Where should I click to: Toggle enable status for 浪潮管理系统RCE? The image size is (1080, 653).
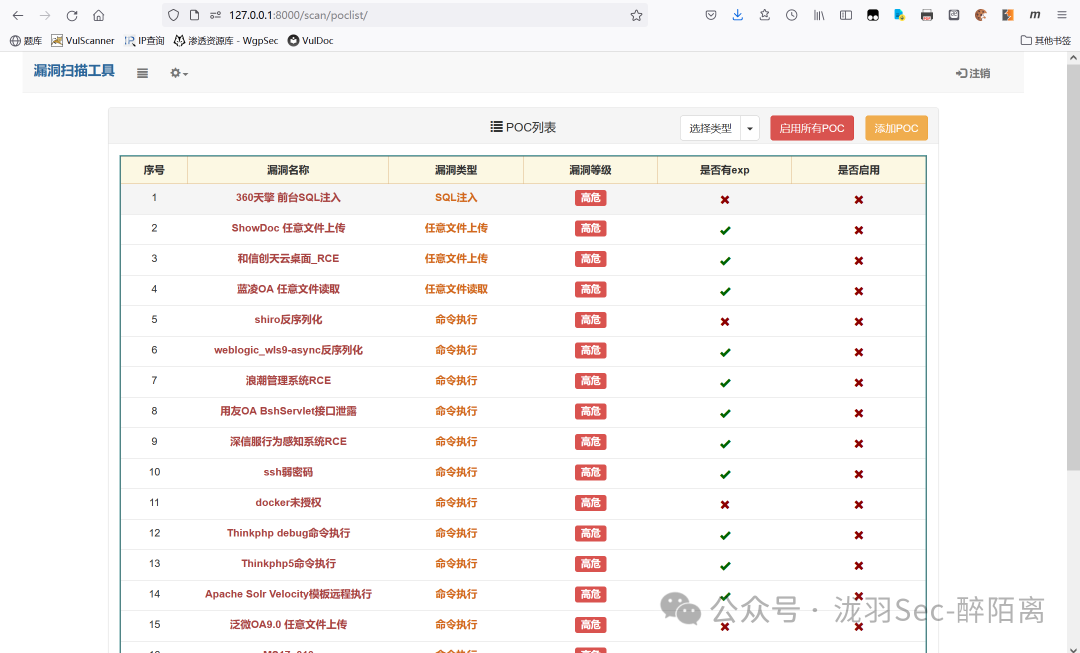pyautogui.click(x=858, y=382)
